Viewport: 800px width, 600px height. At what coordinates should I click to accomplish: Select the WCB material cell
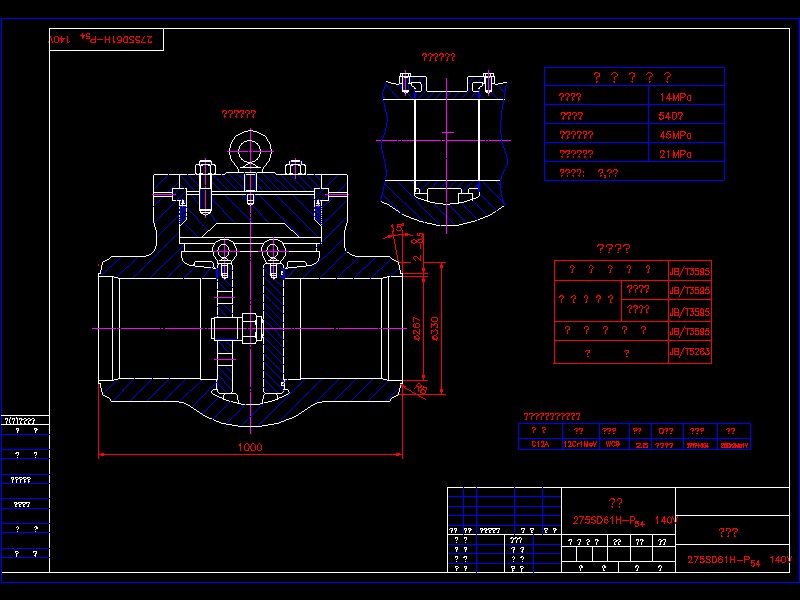612,444
